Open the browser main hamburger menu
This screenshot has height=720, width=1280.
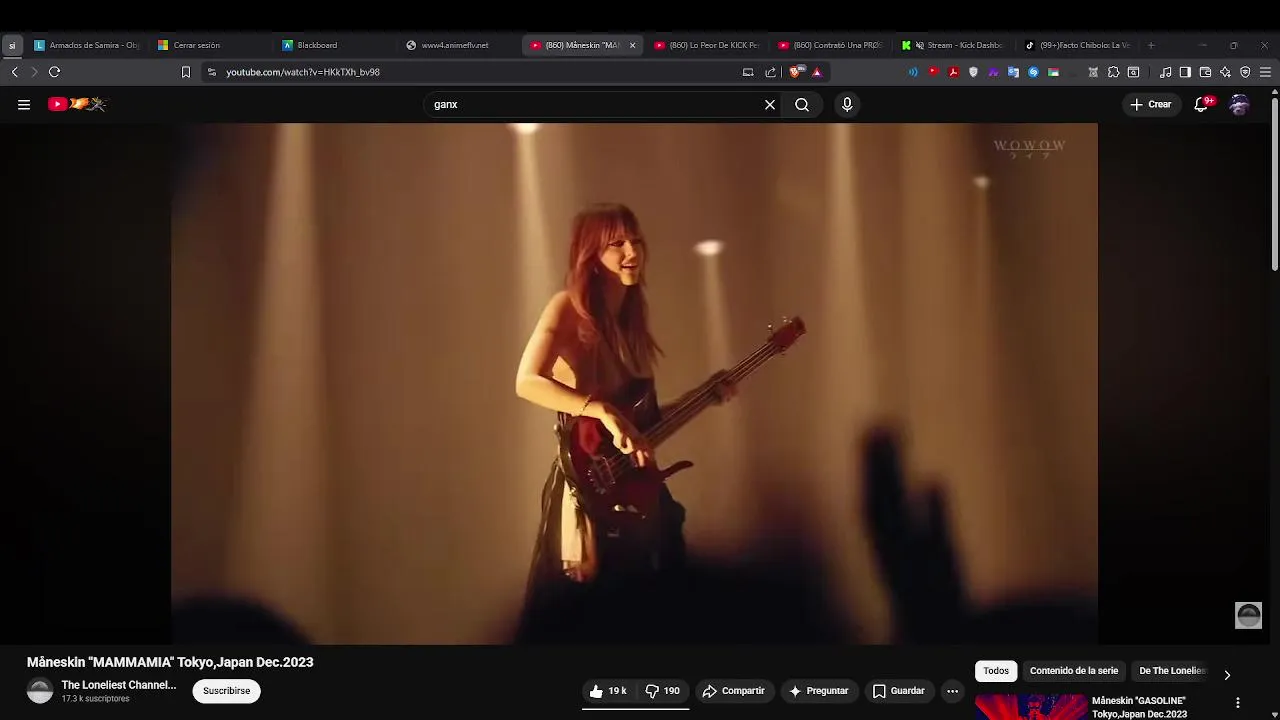1265,72
